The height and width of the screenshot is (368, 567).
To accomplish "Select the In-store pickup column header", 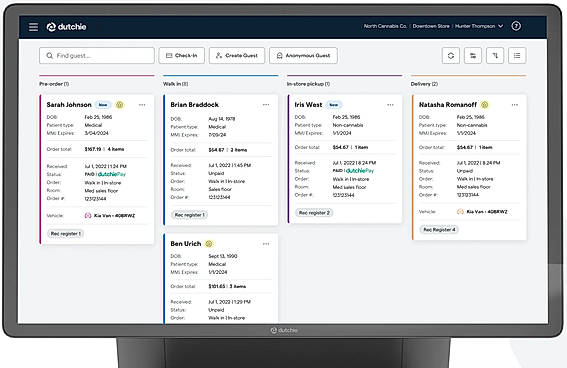I will 308,84.
